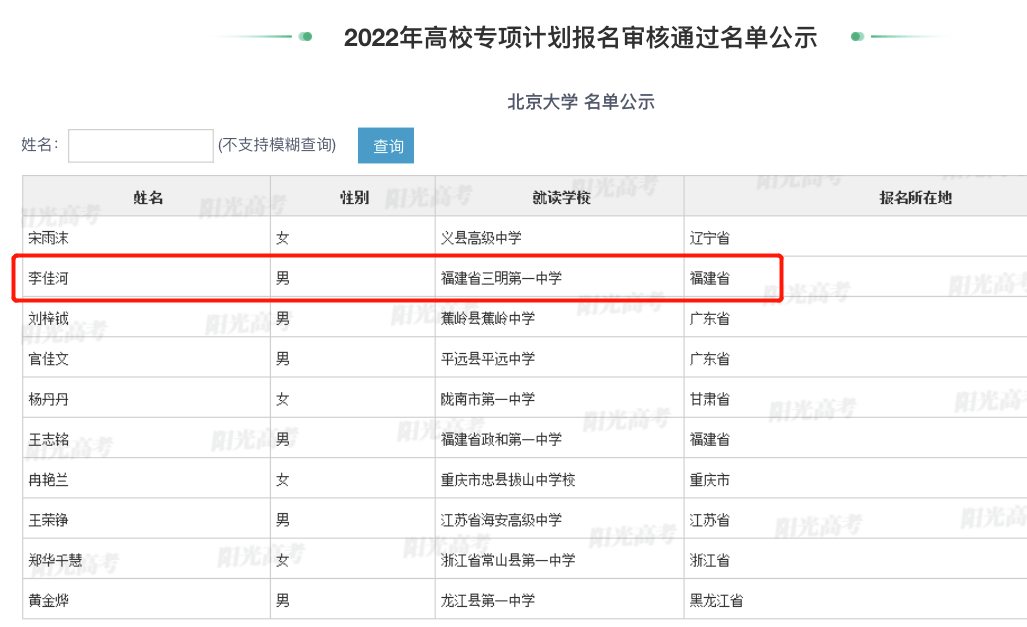This screenshot has width=1027, height=627.
Task: Click the province cell 江苏省
Action: [x=709, y=520]
